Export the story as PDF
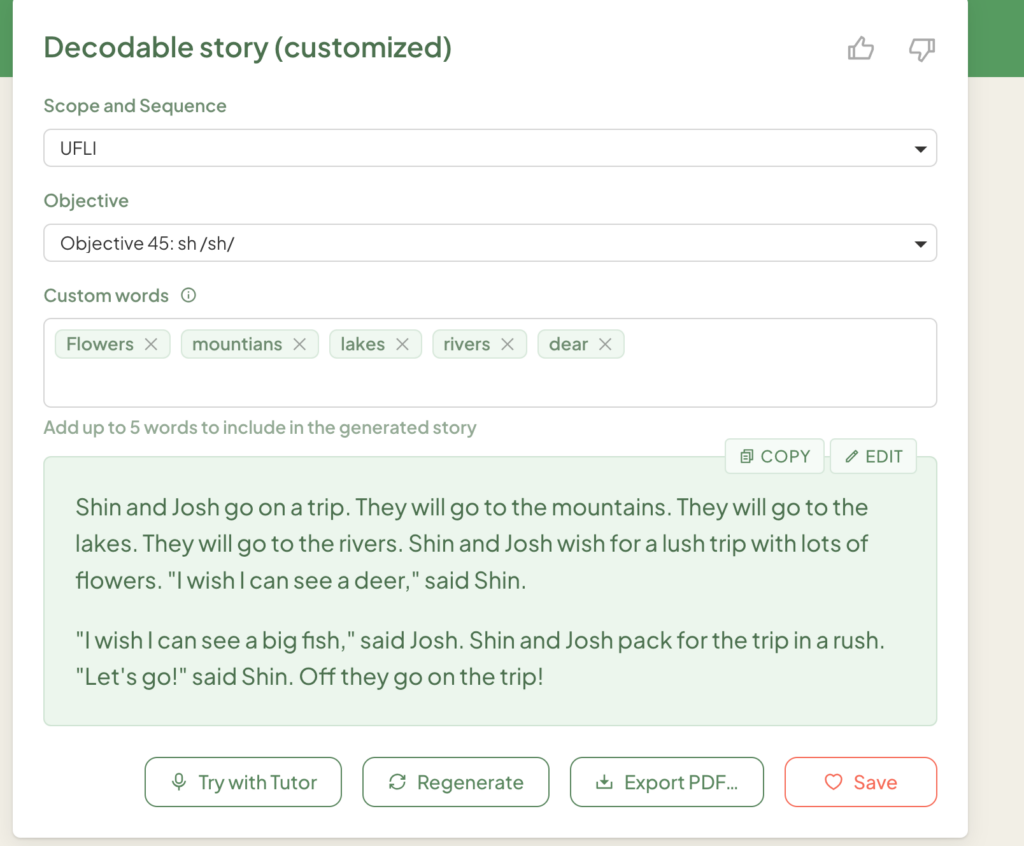This screenshot has height=846, width=1024. coord(667,782)
